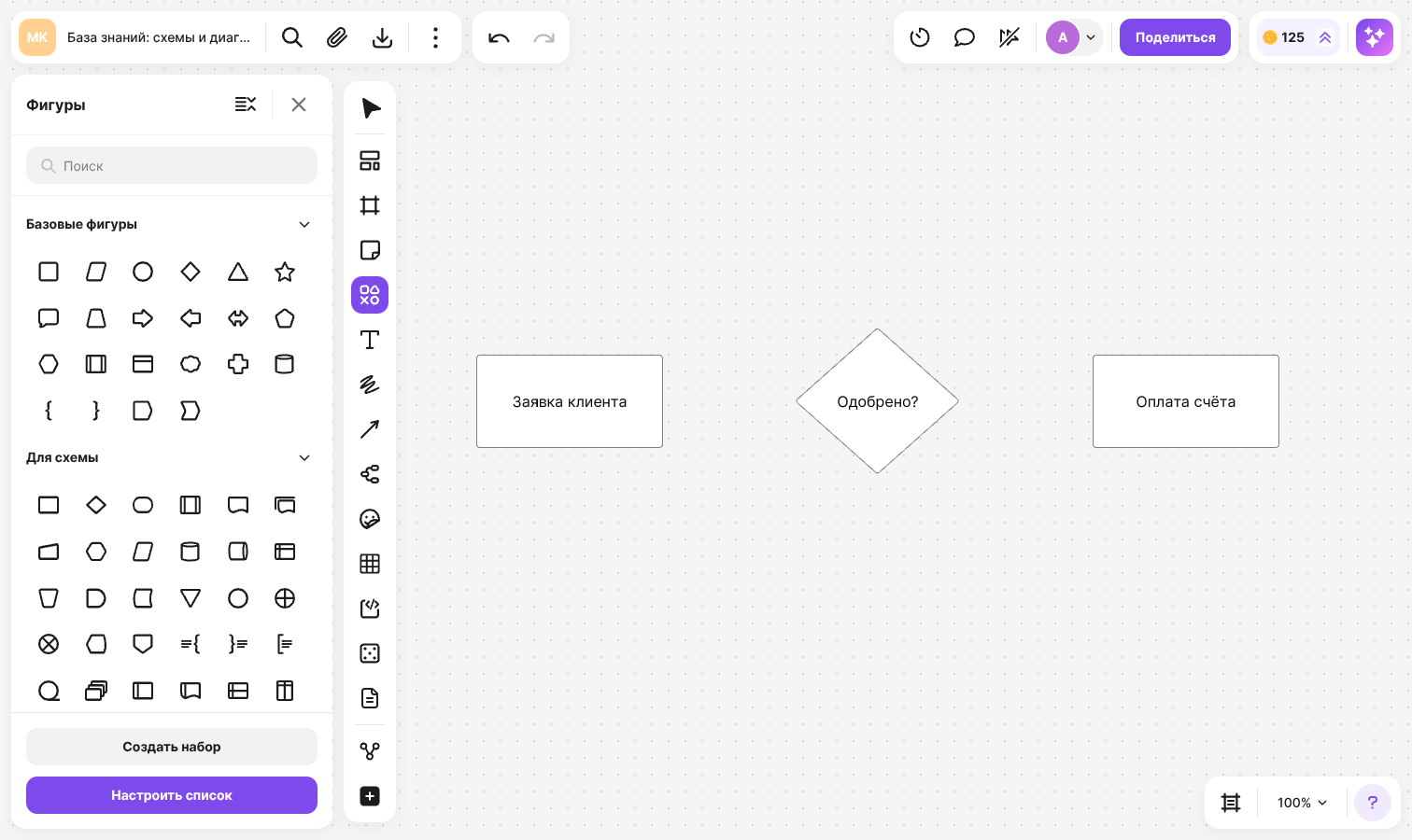Click the Поделиться button

click(1175, 37)
